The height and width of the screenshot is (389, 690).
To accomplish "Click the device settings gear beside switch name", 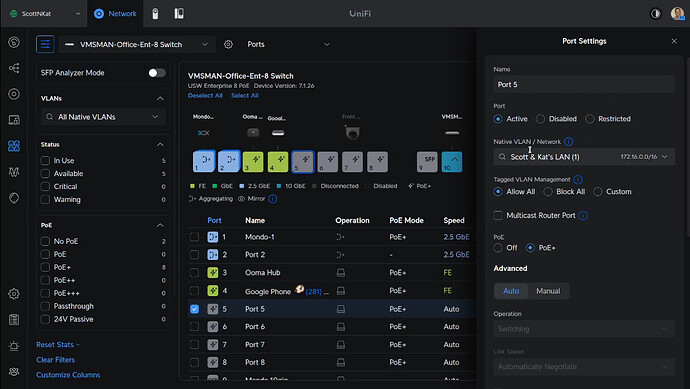I will (228, 44).
